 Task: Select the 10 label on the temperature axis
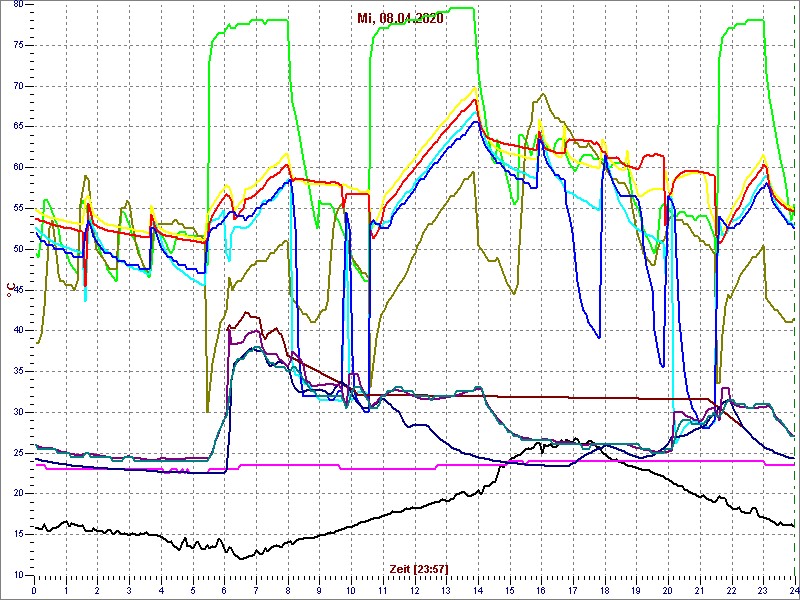pos(17,576)
